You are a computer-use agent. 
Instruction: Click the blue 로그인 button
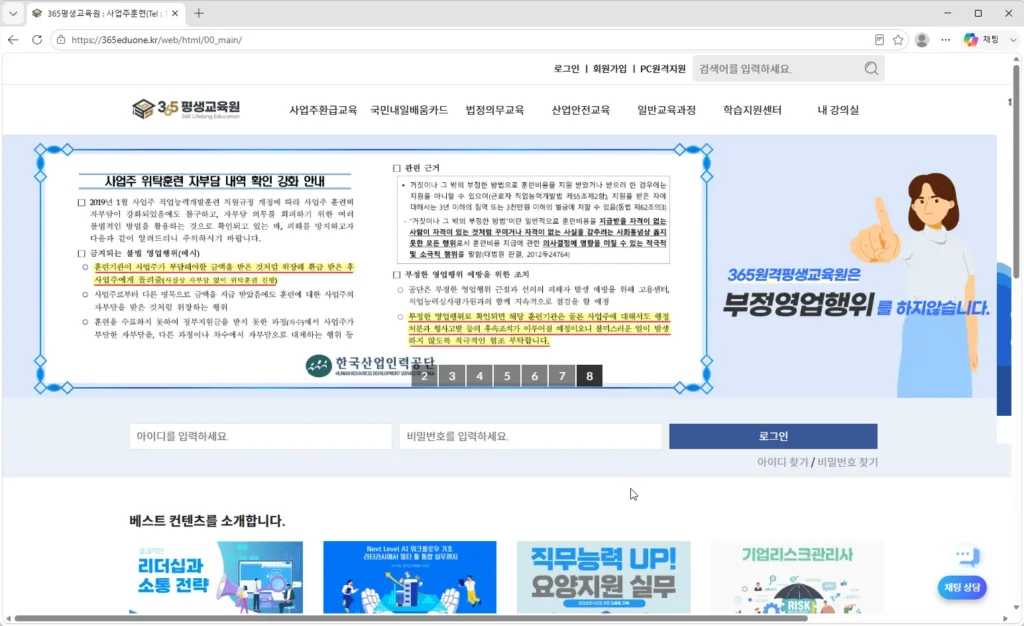[773, 436]
